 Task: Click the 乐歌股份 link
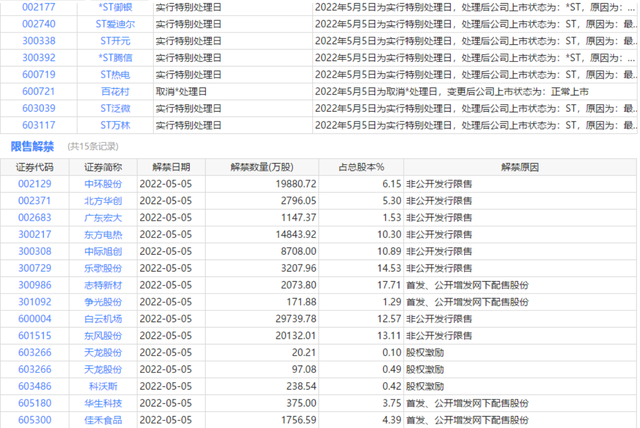coord(103,268)
